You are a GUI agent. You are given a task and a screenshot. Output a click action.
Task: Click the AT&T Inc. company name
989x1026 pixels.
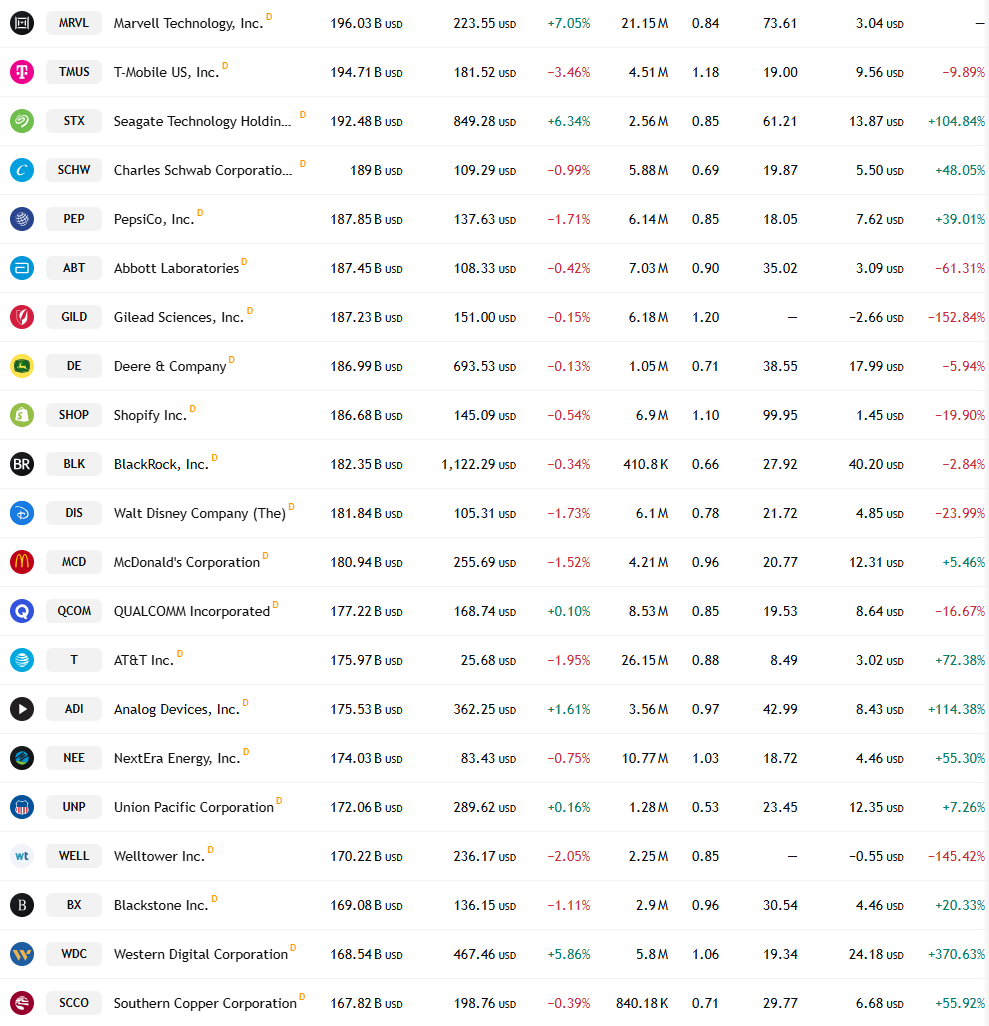(144, 660)
